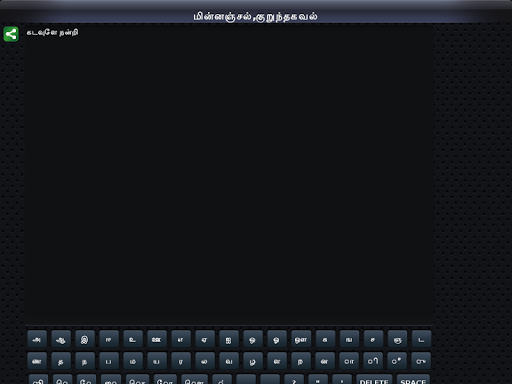Tap the question mark key
The width and height of the screenshot is (512, 384).
pos(294,379)
